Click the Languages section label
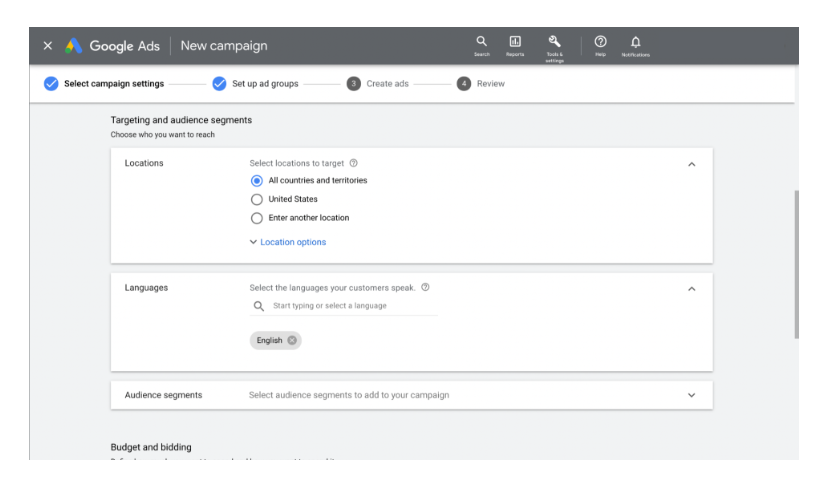 [146, 287]
